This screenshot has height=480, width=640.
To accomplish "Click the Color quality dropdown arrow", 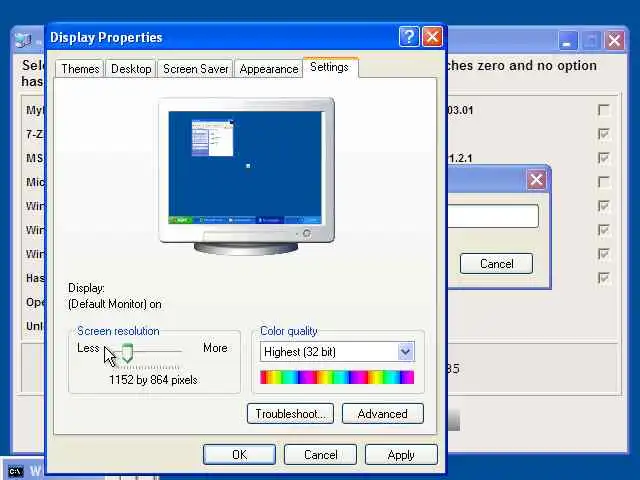I will pyautogui.click(x=406, y=352).
